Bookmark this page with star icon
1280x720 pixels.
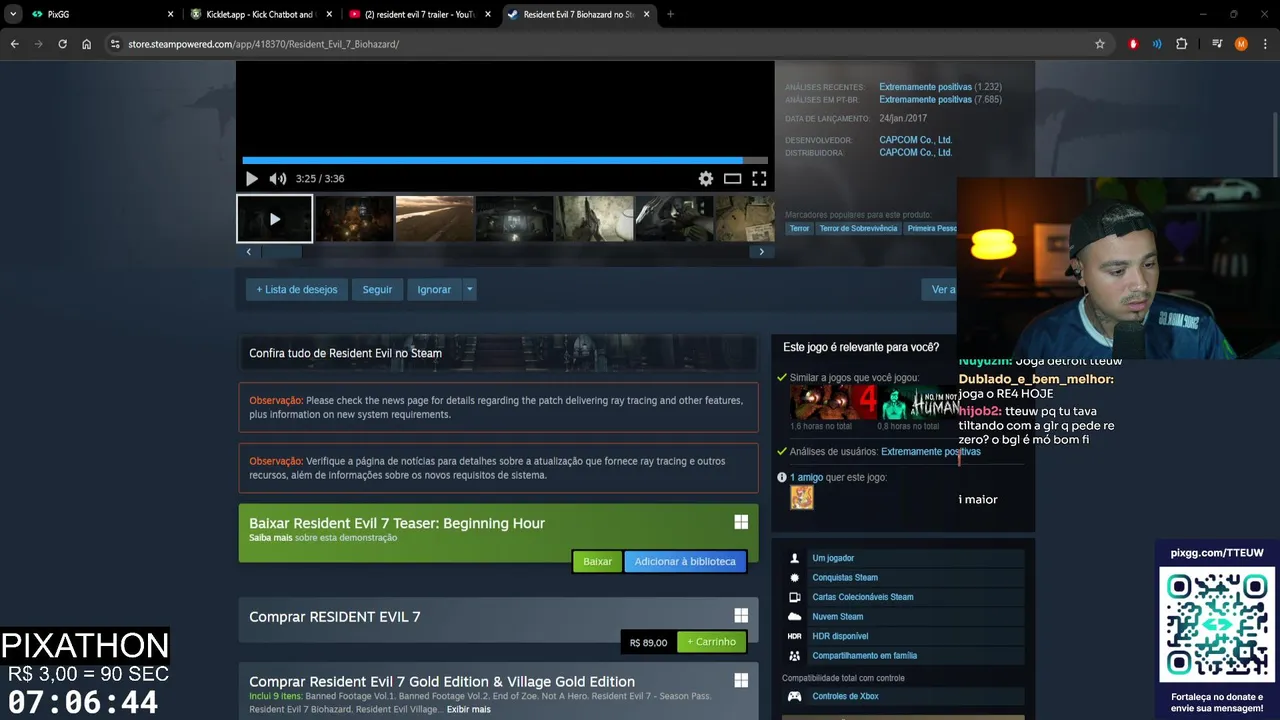pos(1100,44)
